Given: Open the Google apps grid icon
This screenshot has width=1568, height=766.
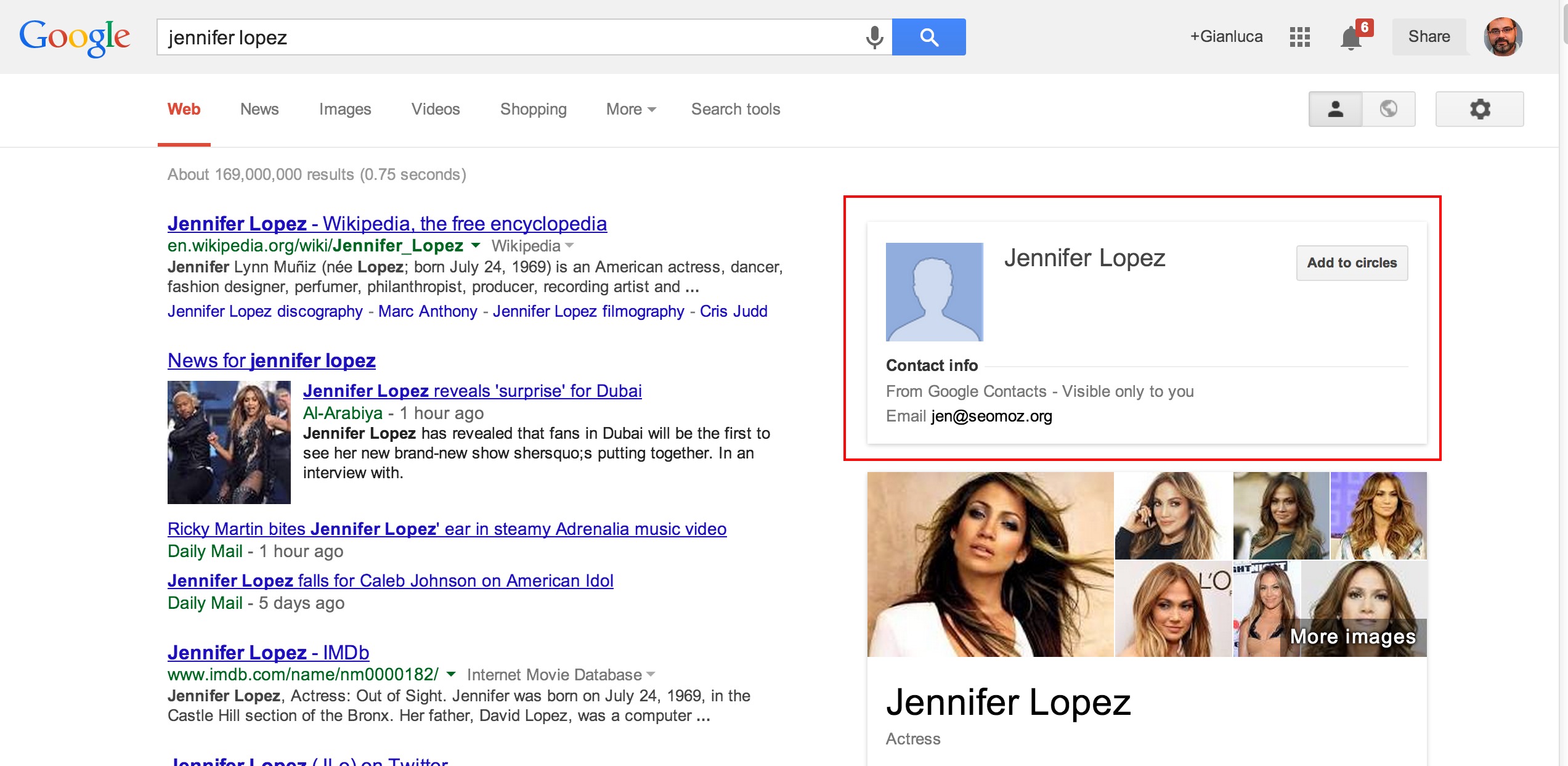Looking at the screenshot, I should 1299,37.
